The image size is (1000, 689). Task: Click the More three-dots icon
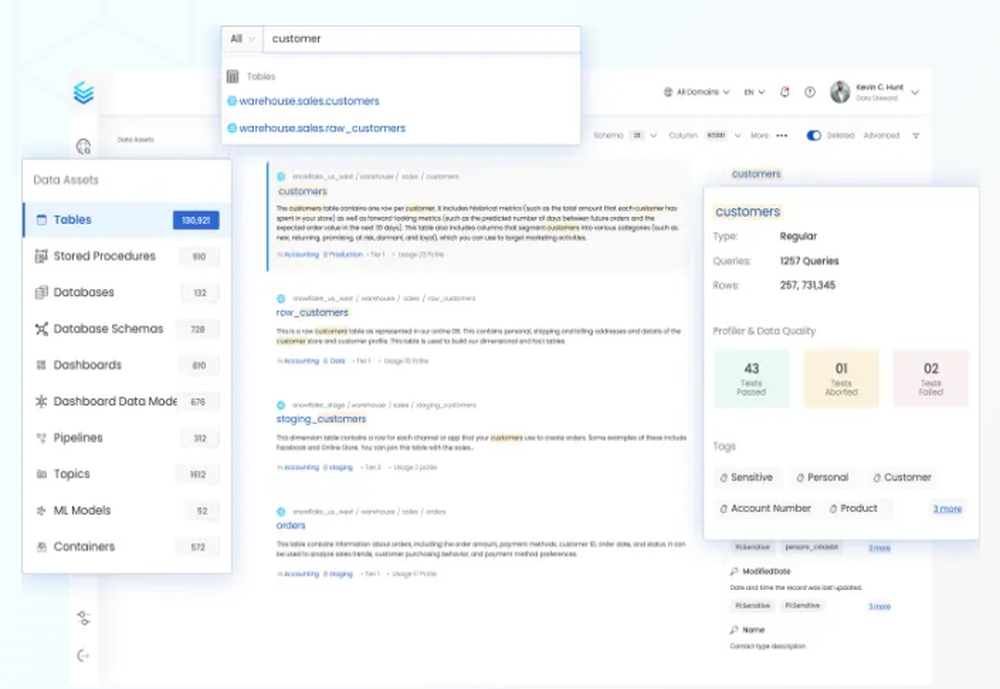782,136
